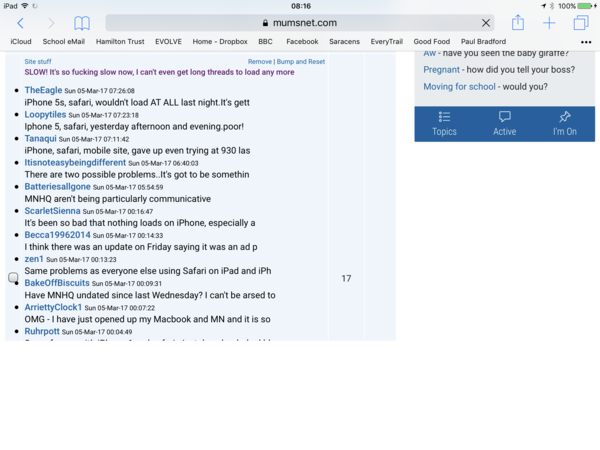
Task: Open Batteriesallgone profile link
Action: click(x=57, y=187)
